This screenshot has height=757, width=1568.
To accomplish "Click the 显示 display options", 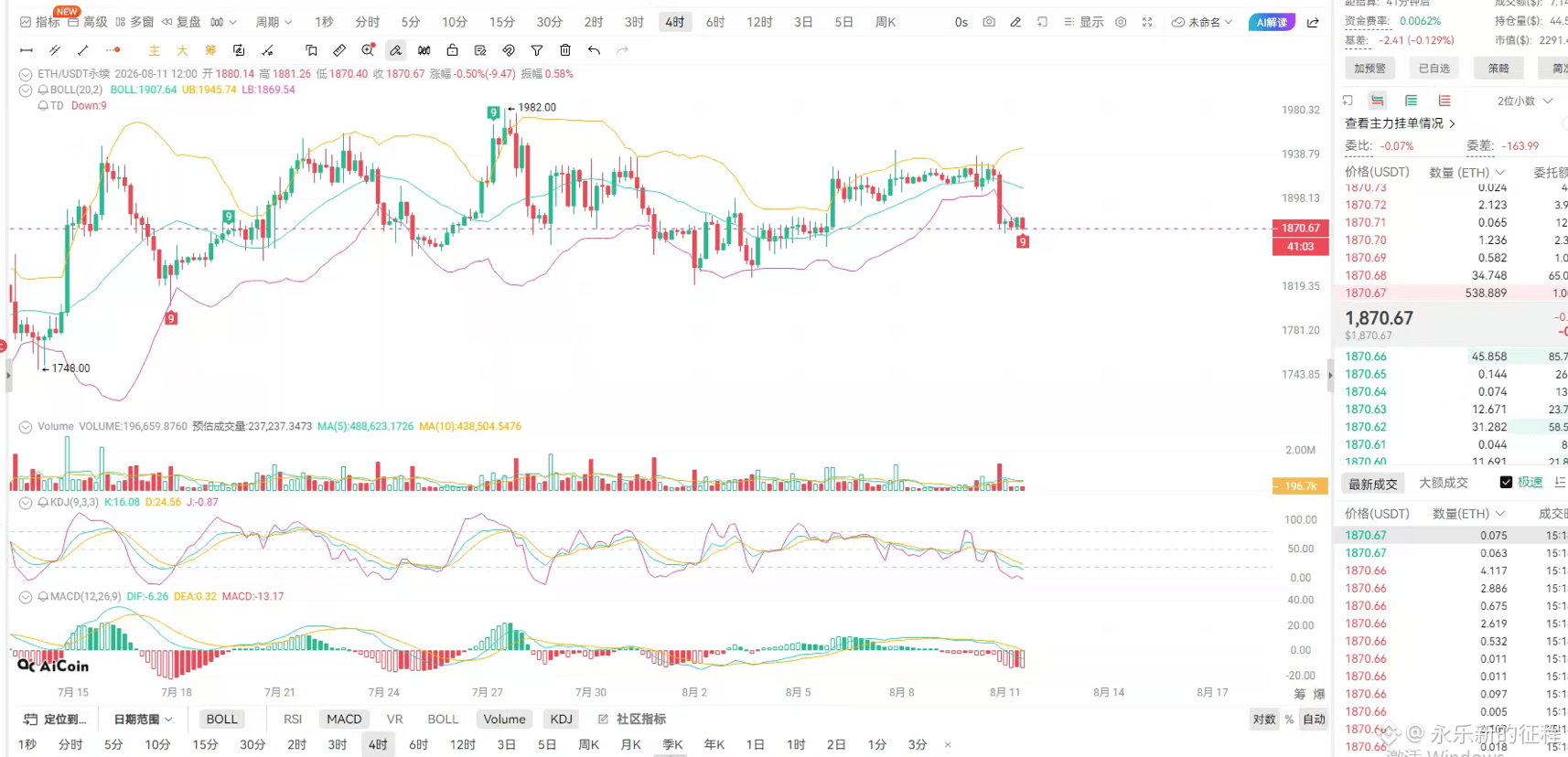I will click(x=1083, y=22).
